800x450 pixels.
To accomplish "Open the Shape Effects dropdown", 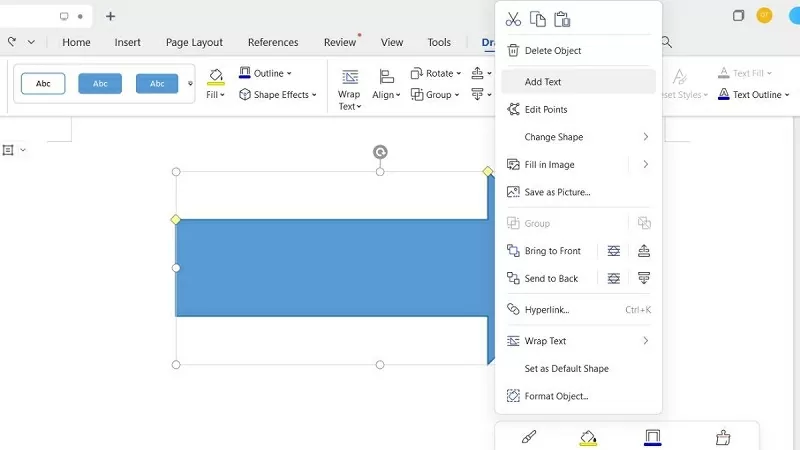I will [x=277, y=95].
